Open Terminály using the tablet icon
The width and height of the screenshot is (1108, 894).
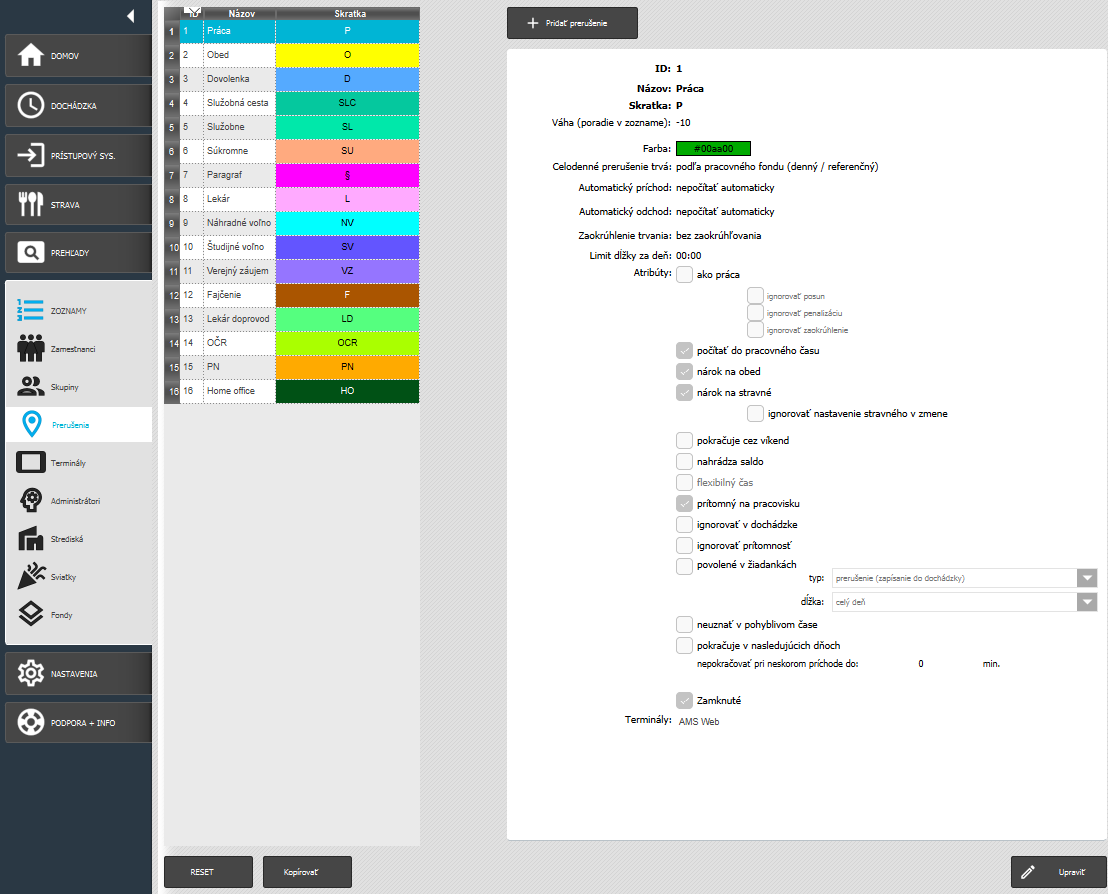coord(32,463)
